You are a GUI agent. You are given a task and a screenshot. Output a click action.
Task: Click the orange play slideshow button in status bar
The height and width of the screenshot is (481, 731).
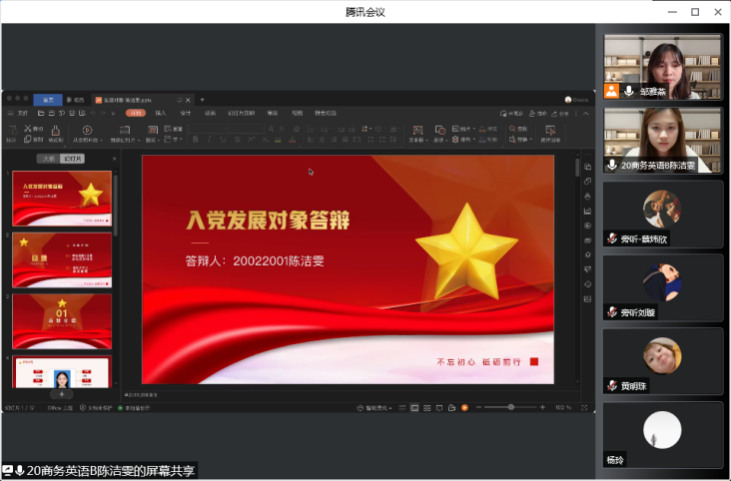464,407
